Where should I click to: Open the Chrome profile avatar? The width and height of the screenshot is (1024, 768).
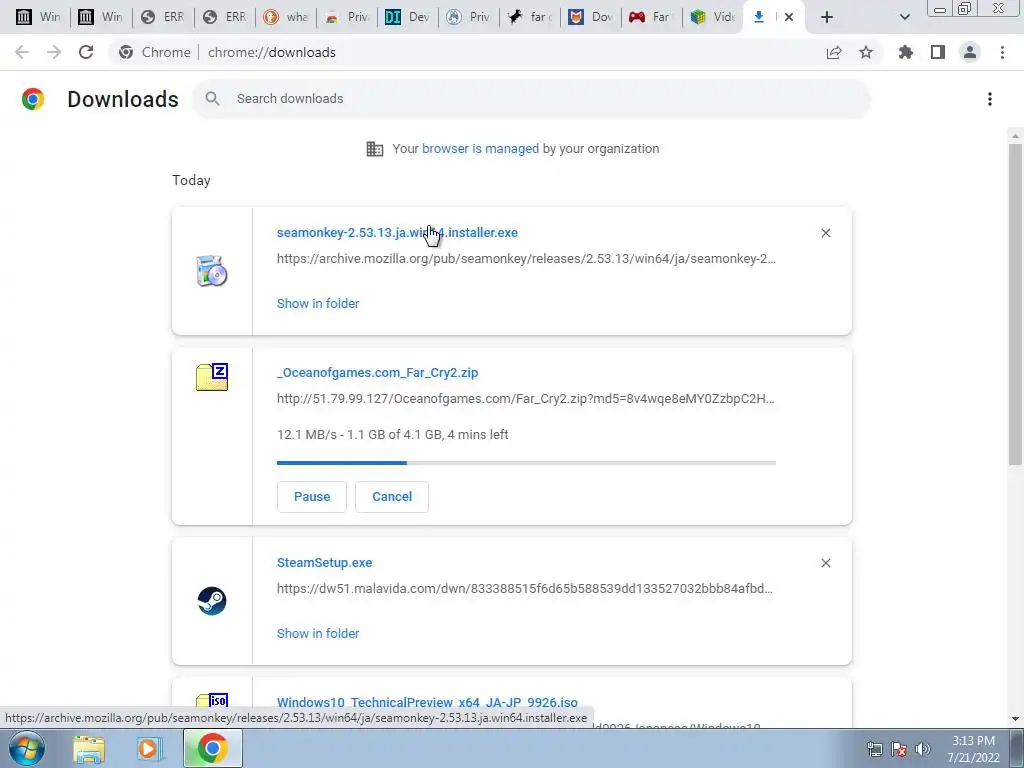(x=970, y=52)
